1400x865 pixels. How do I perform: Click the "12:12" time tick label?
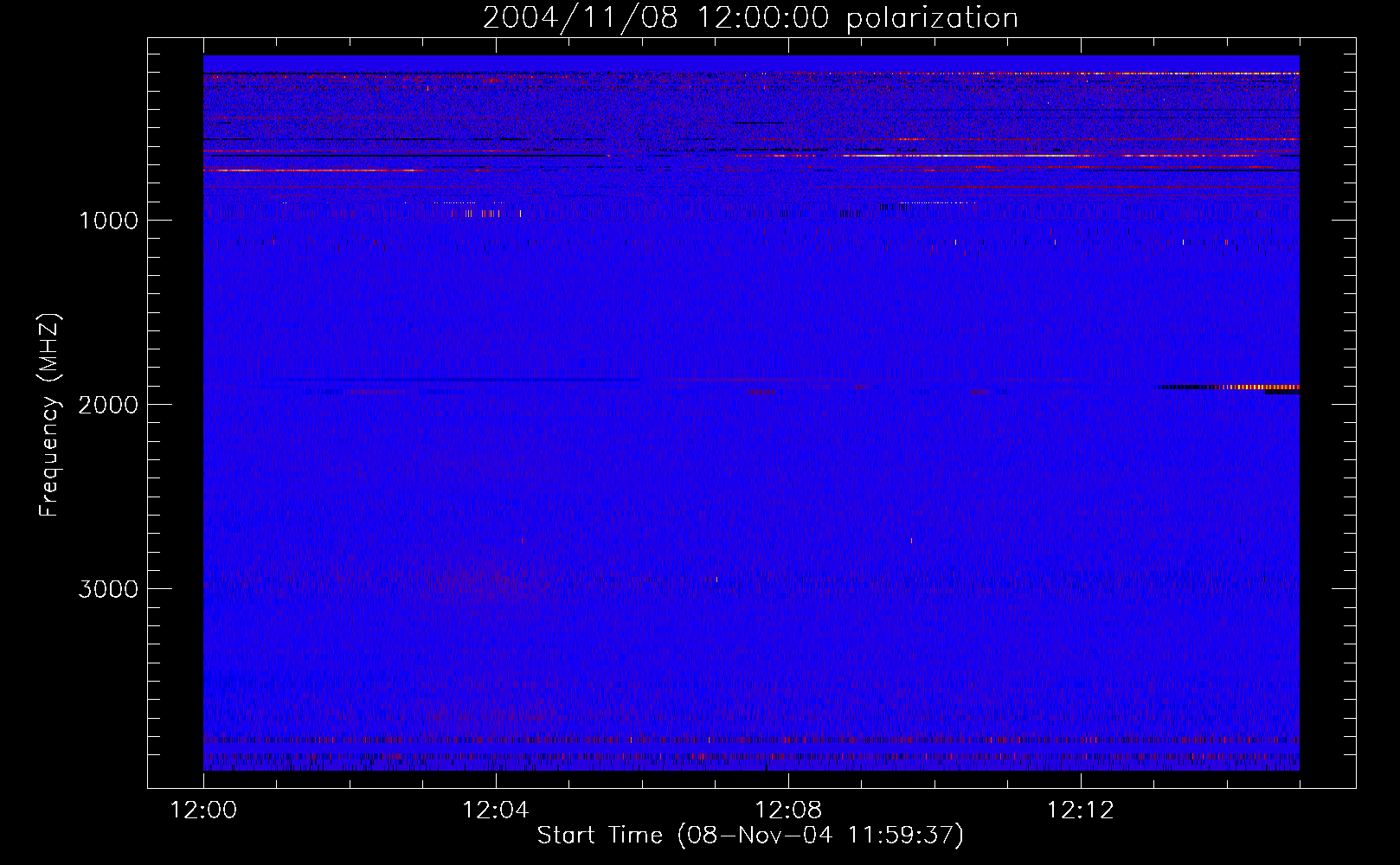1081,811
